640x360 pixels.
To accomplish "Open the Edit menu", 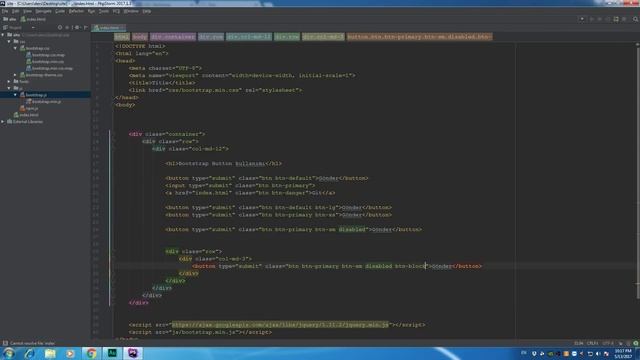I will (x=16, y=11).
